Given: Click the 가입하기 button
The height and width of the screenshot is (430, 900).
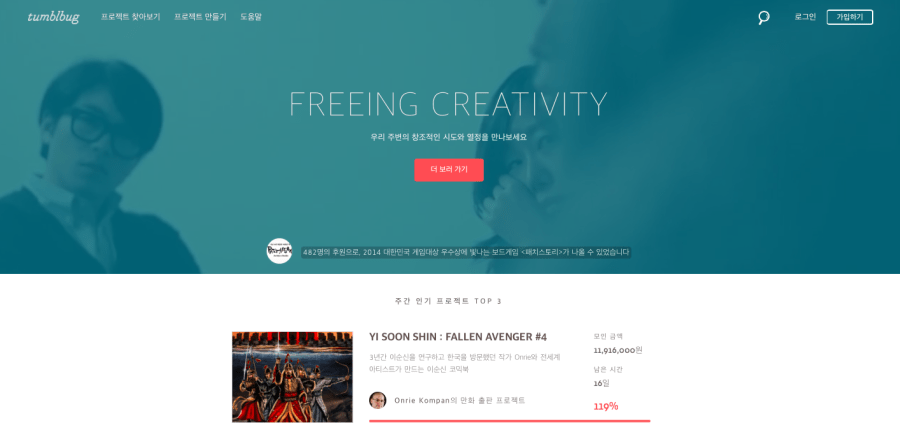Looking at the screenshot, I should pos(849,17).
